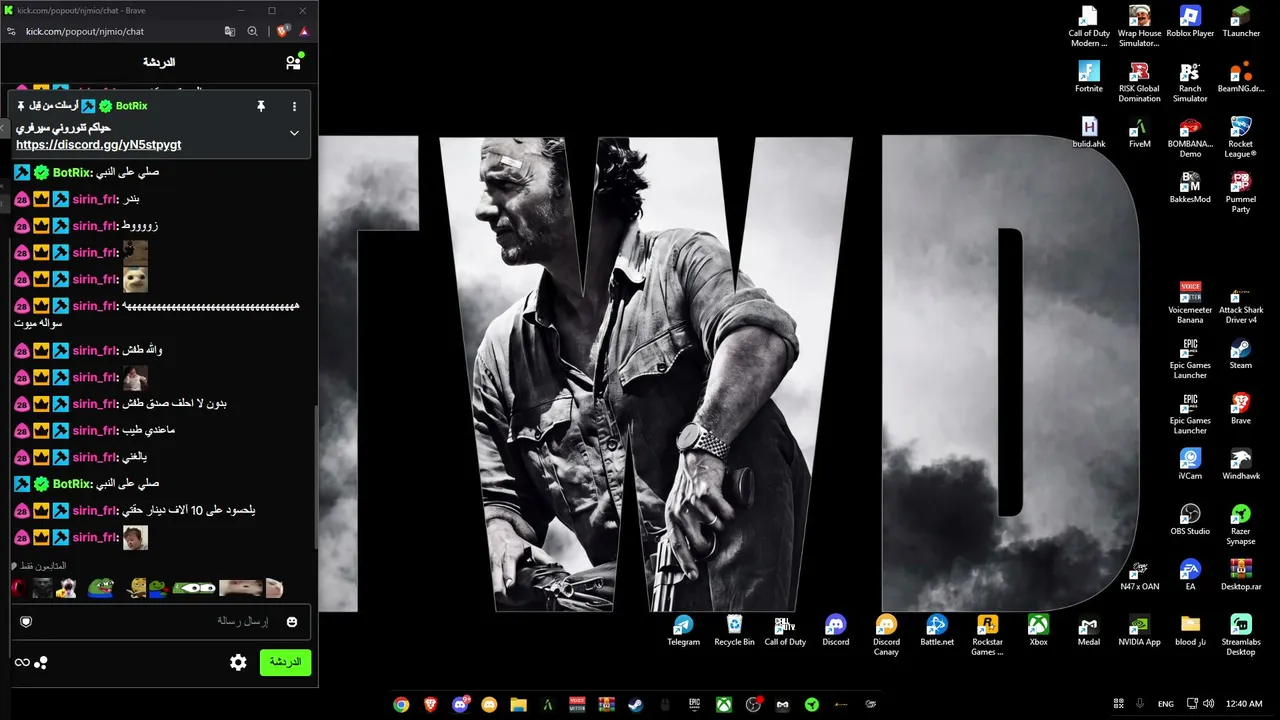The image size is (1280, 720).
Task: Open the Recycle Bin
Action: 735,630
